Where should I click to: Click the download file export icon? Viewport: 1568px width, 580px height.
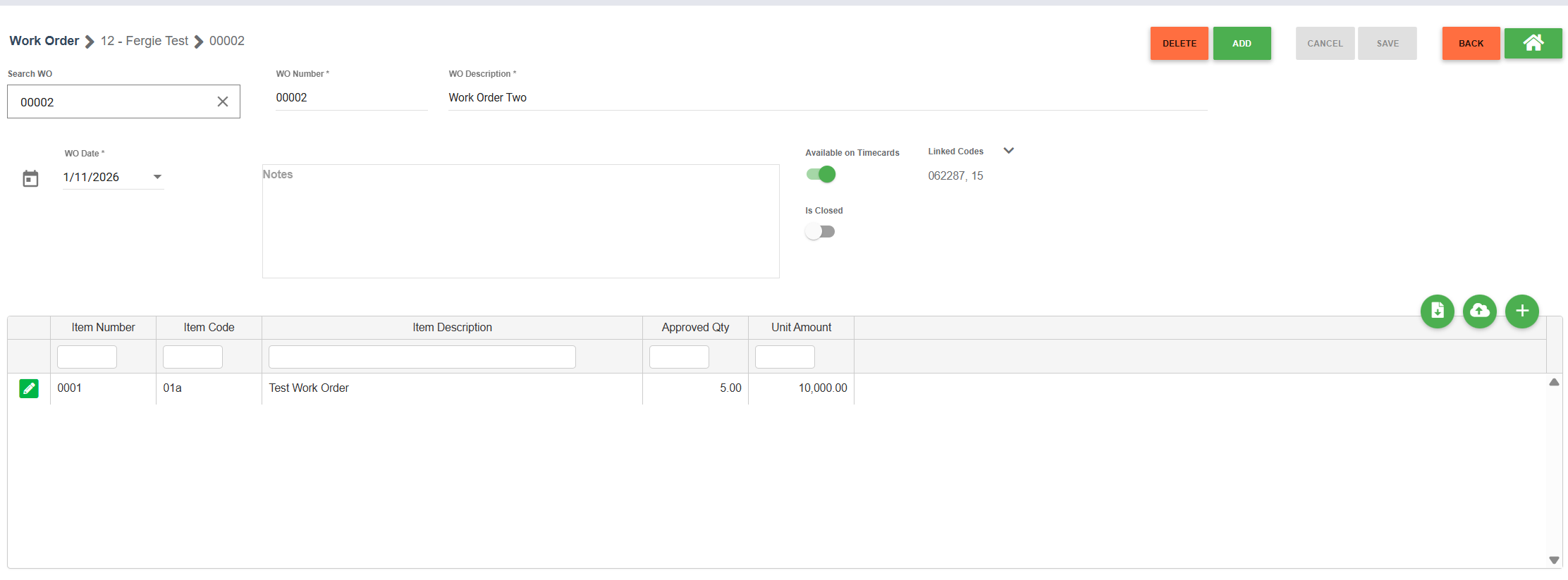[1438, 311]
